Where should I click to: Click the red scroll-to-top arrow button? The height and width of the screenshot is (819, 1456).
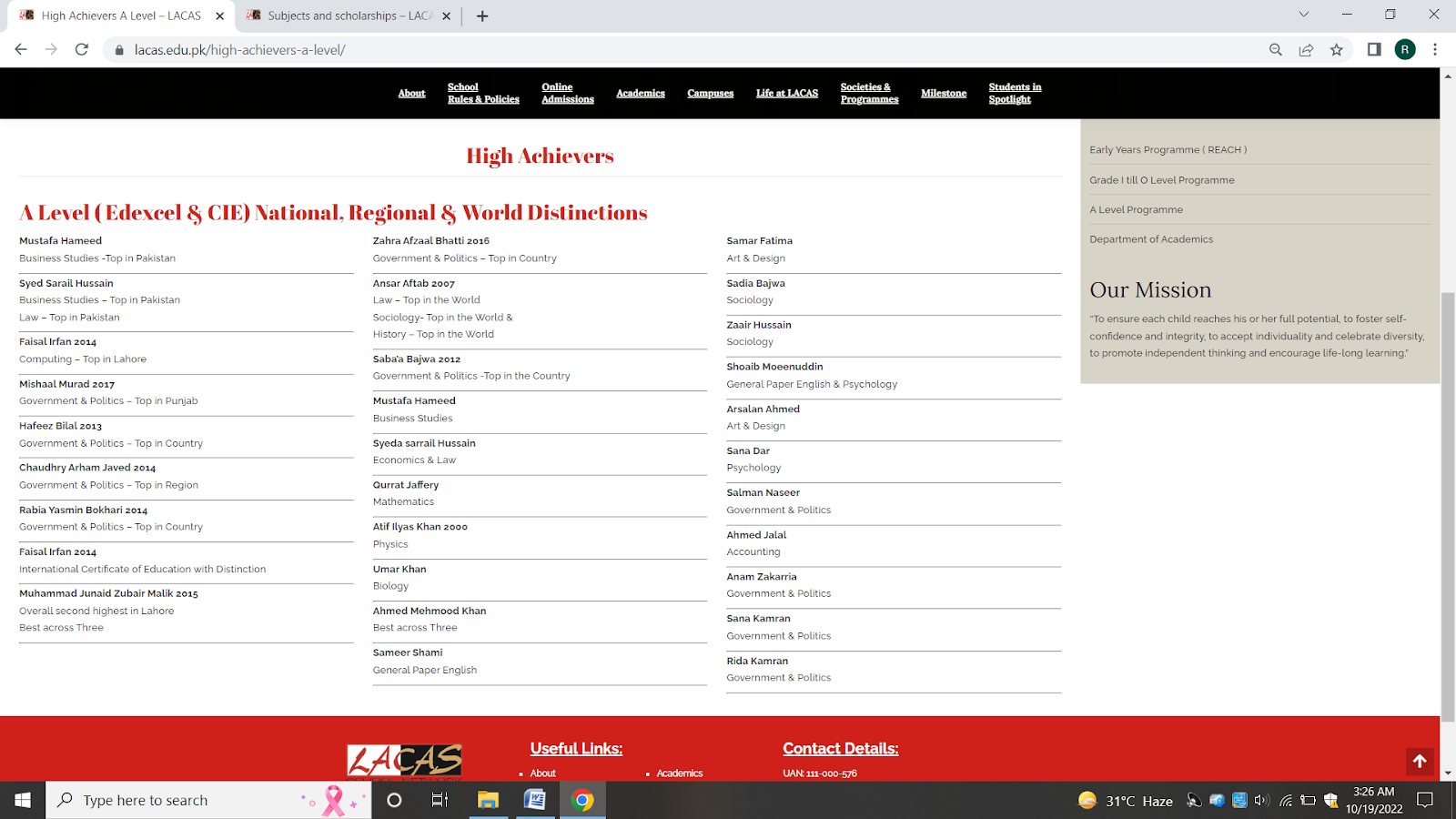[x=1420, y=762]
